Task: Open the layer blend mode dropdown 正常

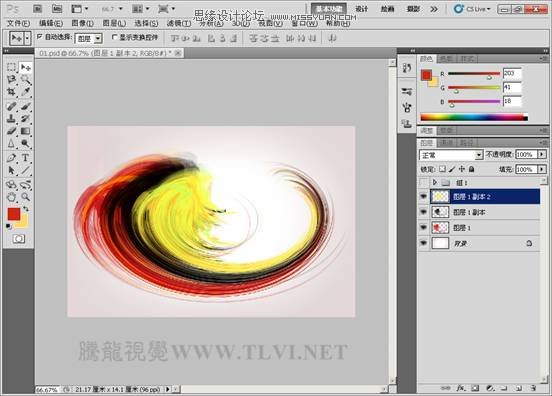Action: (451, 155)
